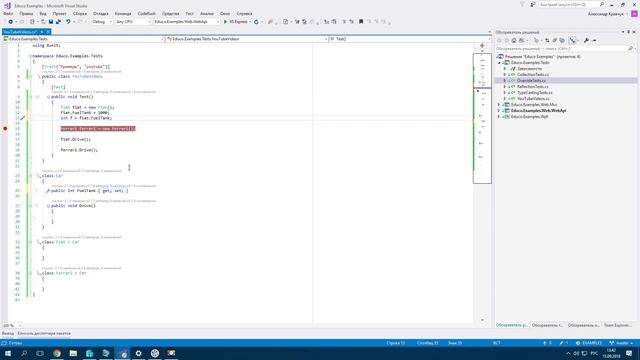Switch to the Team Explorer bottom tab

click(x=618, y=325)
